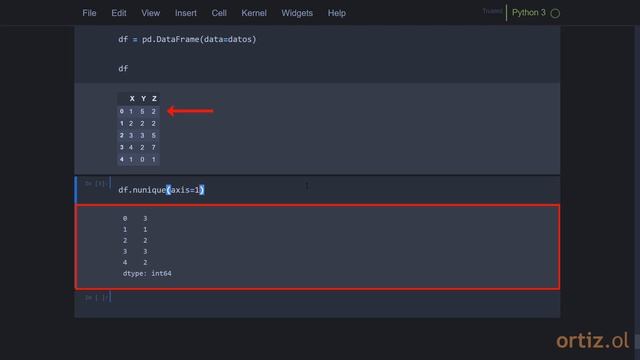This screenshot has width=640, height=360.
Task: Click the Y column header in the table
Action: pyautogui.click(x=143, y=99)
